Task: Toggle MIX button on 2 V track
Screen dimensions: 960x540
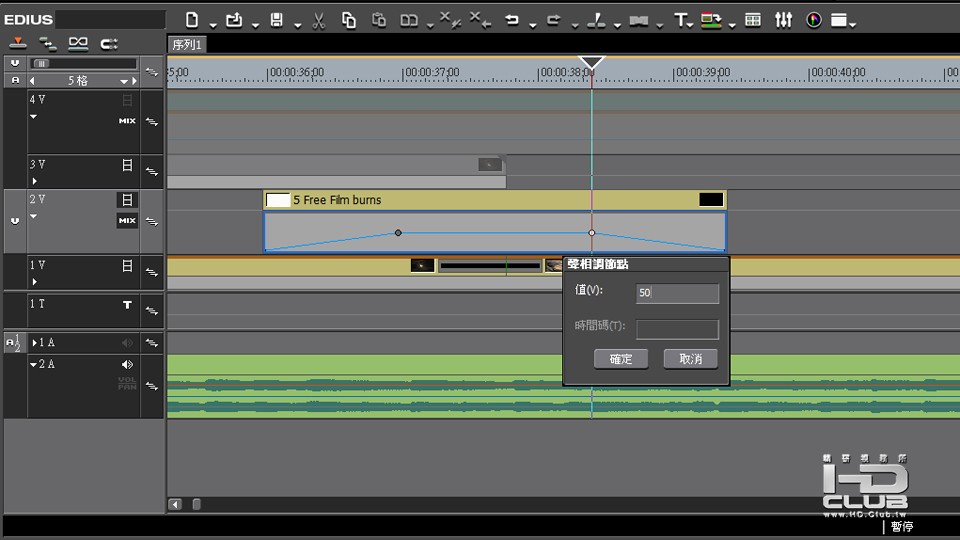Action: [x=127, y=221]
